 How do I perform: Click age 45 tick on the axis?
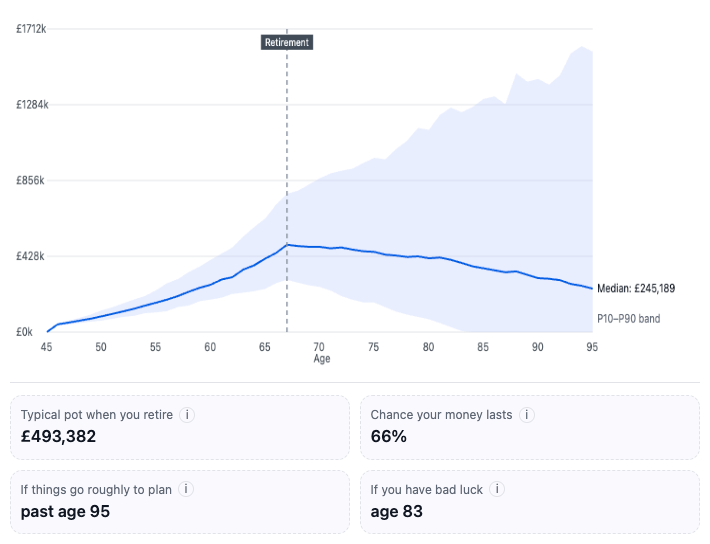pos(46,347)
